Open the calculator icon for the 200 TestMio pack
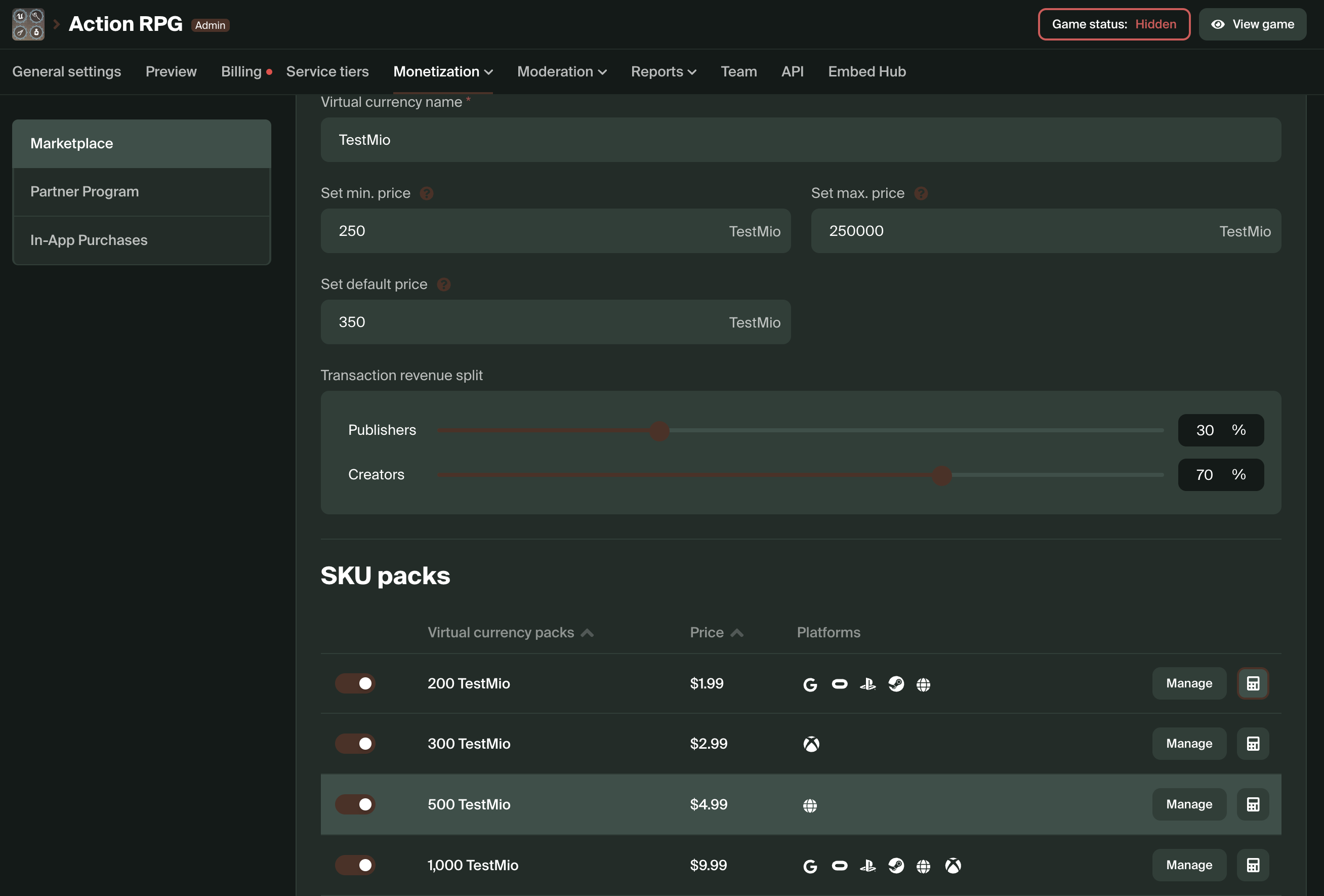 point(1252,683)
